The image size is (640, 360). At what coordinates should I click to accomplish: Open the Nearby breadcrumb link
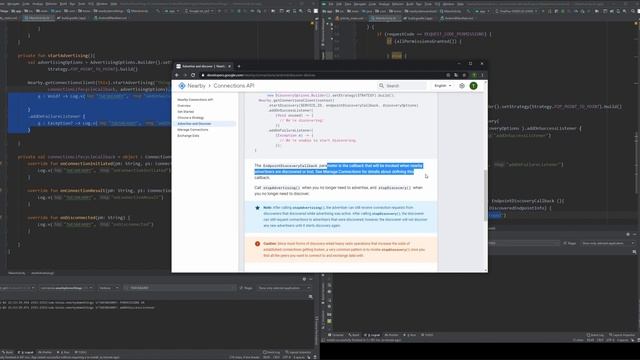click(196, 86)
